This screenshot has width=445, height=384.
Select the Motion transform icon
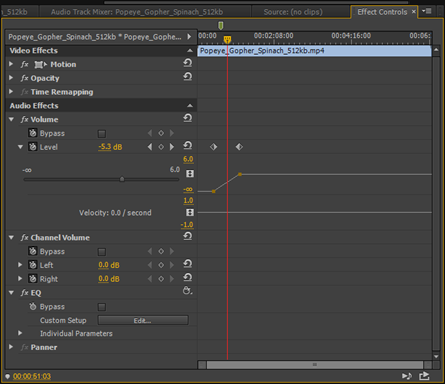pyautogui.click(x=41, y=64)
